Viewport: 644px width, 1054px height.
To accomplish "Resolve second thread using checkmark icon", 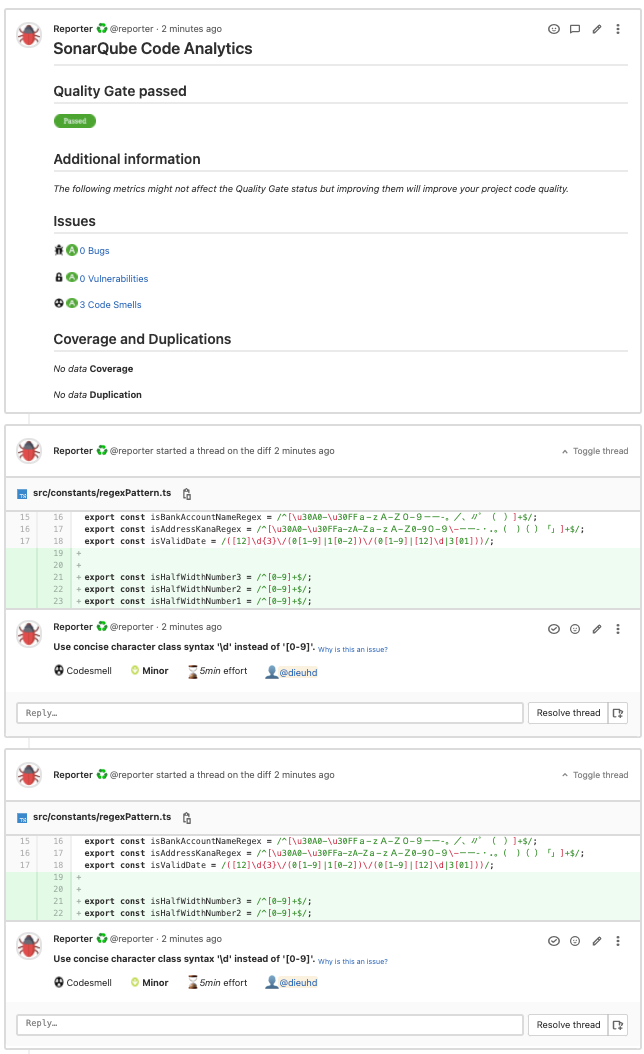I will [553, 941].
